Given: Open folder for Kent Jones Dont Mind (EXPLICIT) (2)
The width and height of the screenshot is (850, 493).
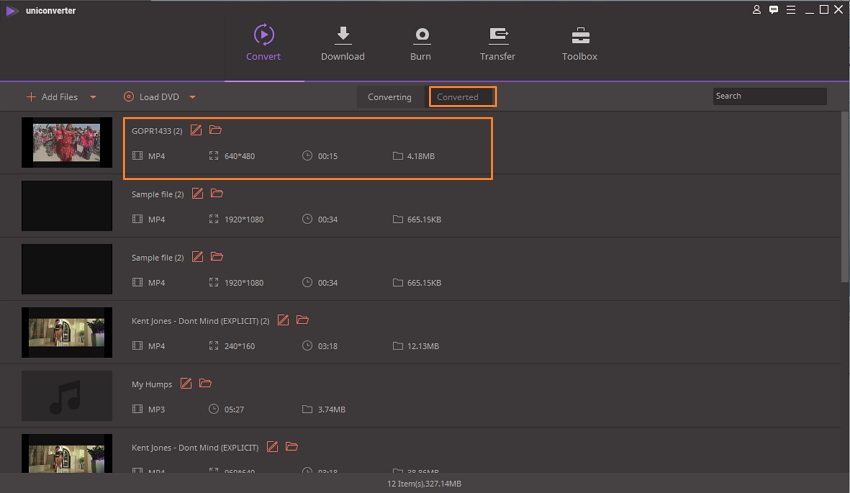Looking at the screenshot, I should (x=302, y=320).
